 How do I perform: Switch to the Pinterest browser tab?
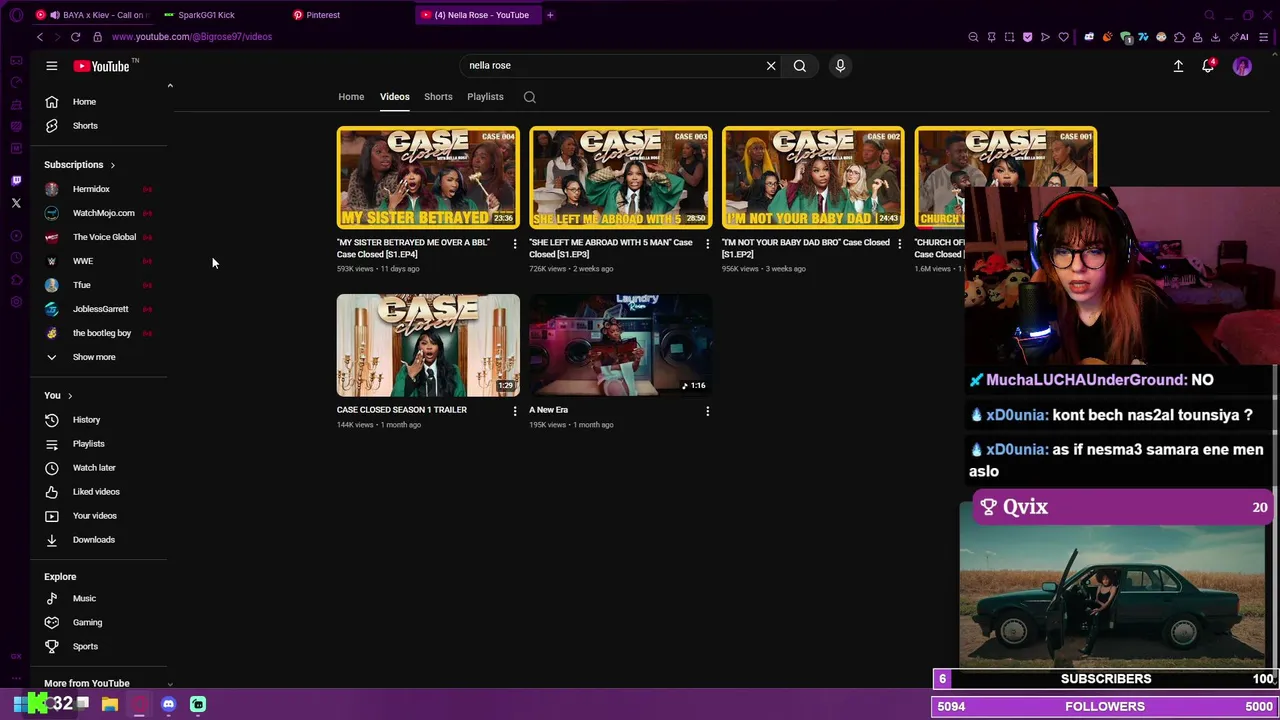click(x=323, y=15)
